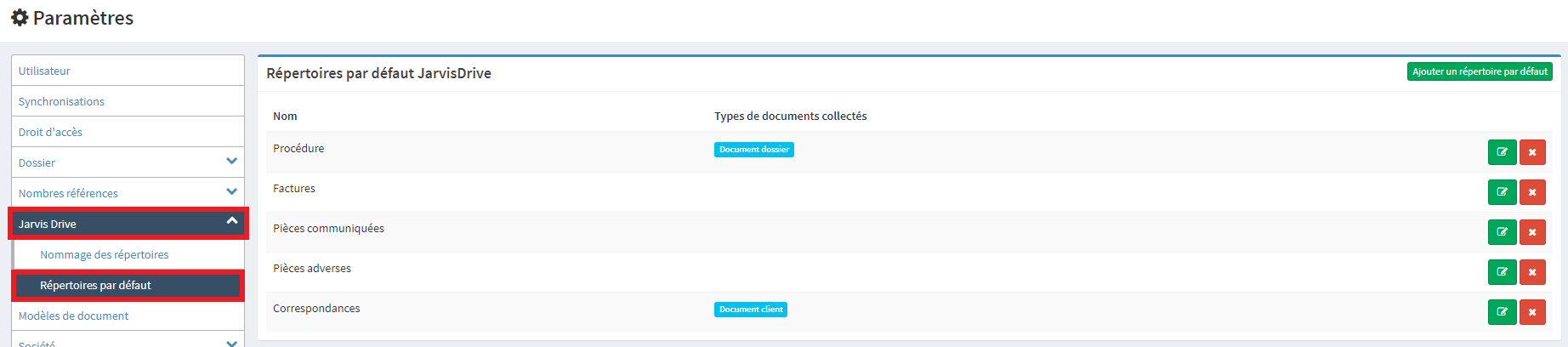Click the Répertoires par défaut JarvisDrive title

click(x=379, y=73)
